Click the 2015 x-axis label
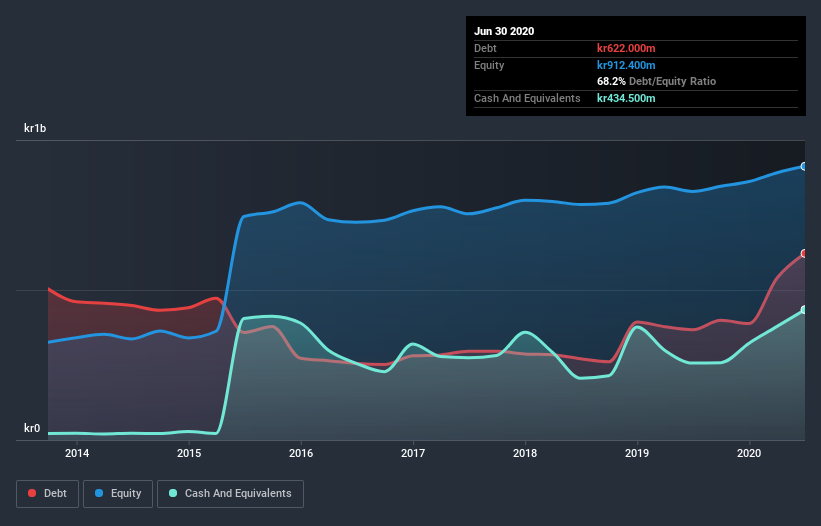Image resolution: width=821 pixels, height=526 pixels. (x=189, y=453)
